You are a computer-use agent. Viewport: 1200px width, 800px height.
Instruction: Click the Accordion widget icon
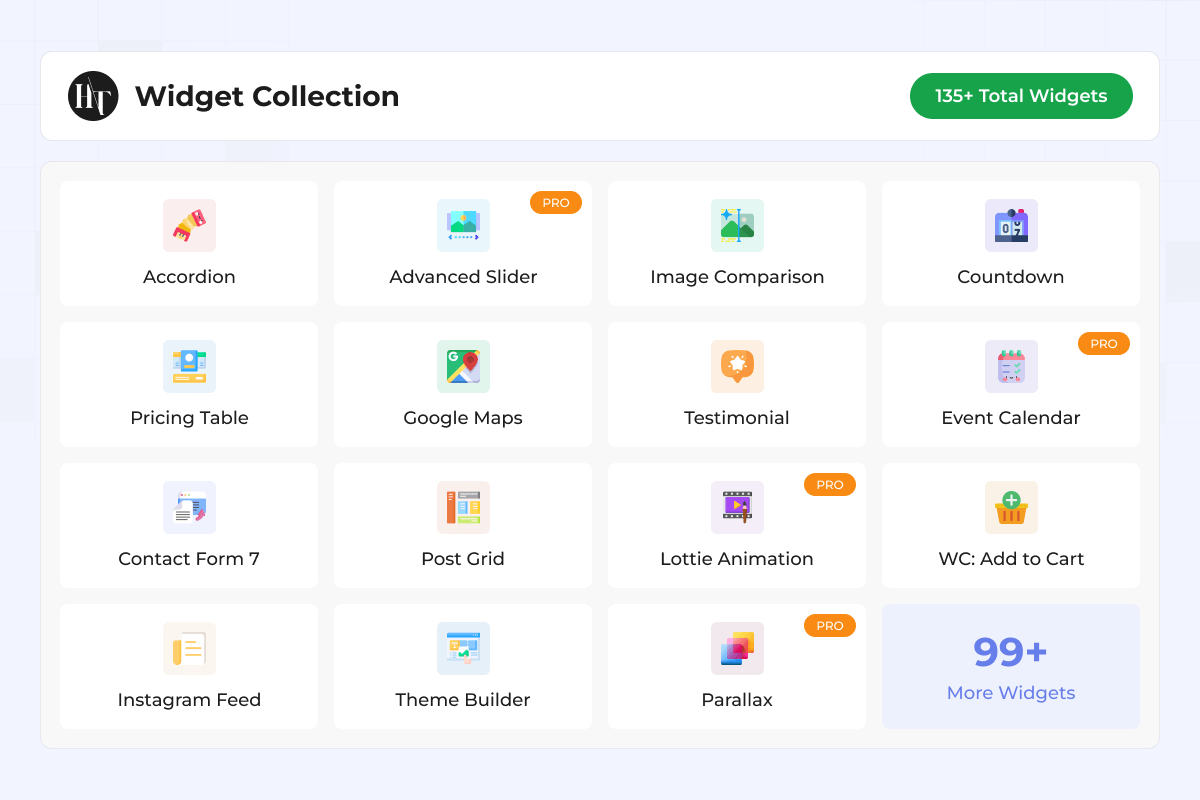(x=189, y=225)
